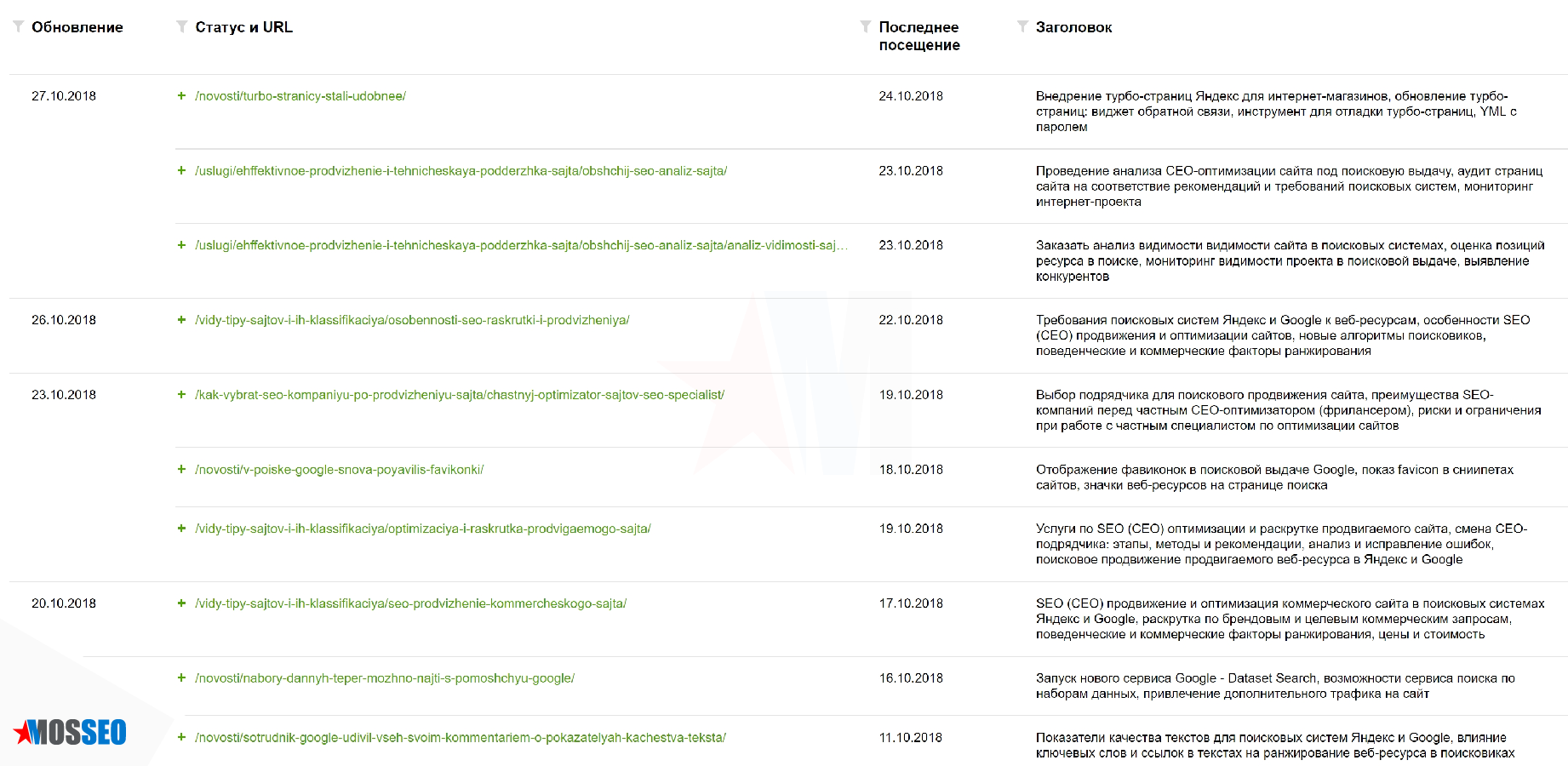Click plus icon for turbo-stranicy-stali-udobnee row
1568x766 pixels.
[181, 96]
